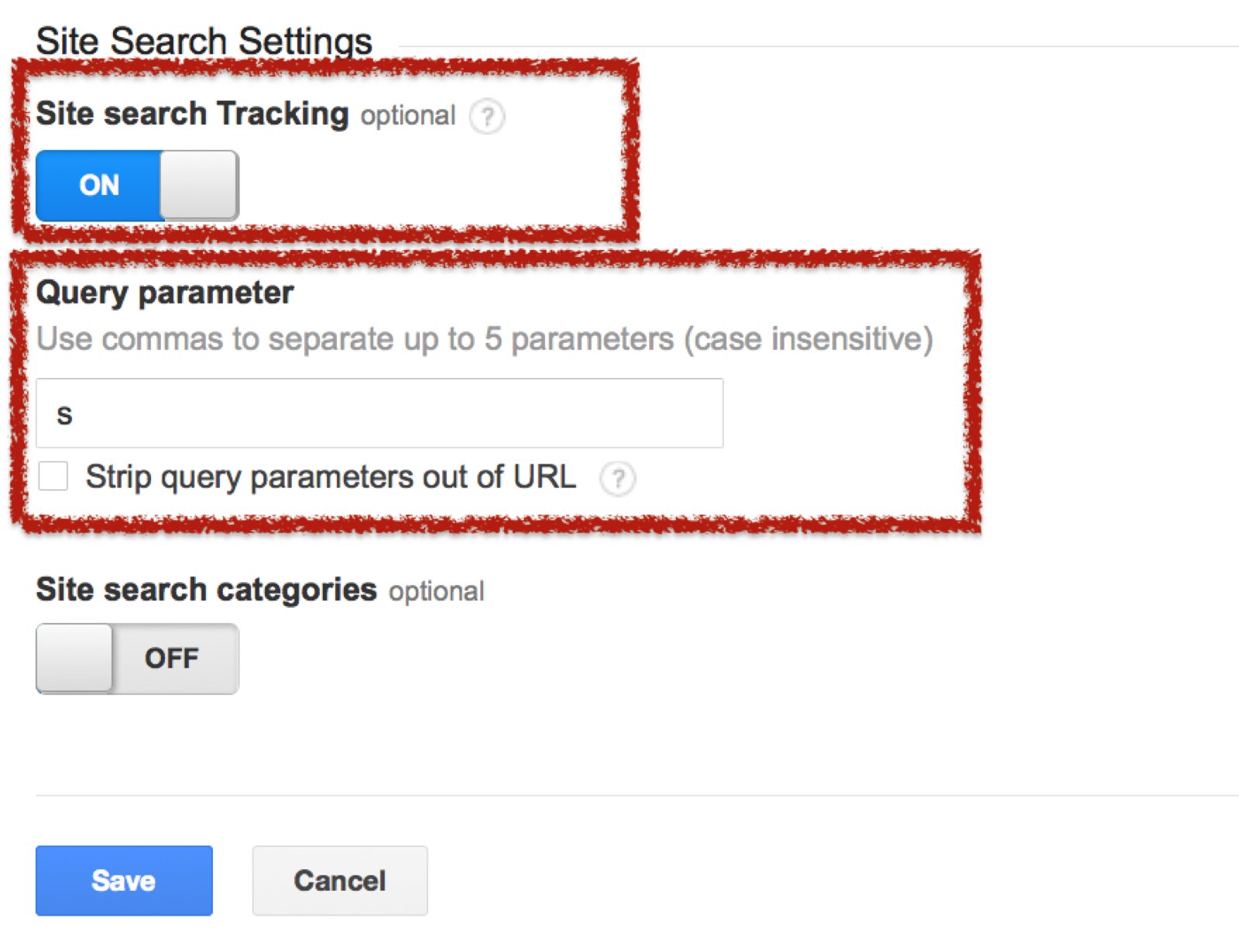This screenshot has width=1239, height=952.
Task: Click help icon beside Site search Tracking
Action: coord(487,117)
